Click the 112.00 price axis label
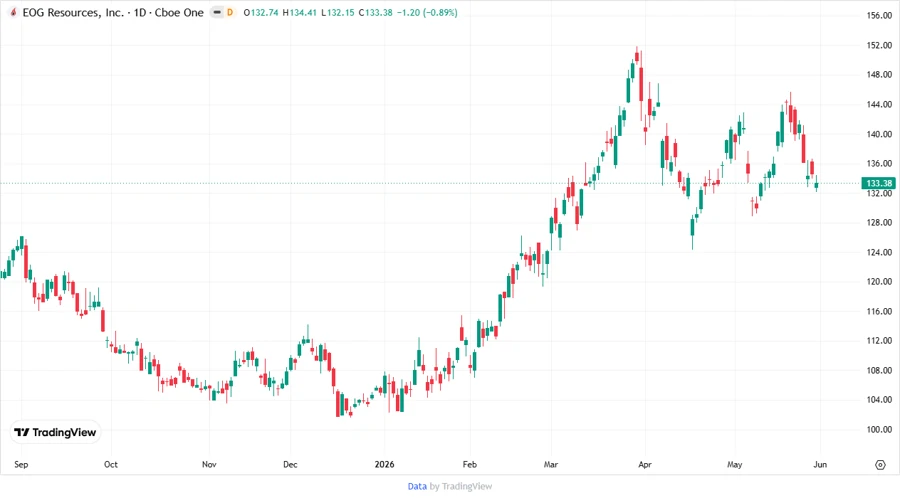900x498 pixels. (x=879, y=341)
